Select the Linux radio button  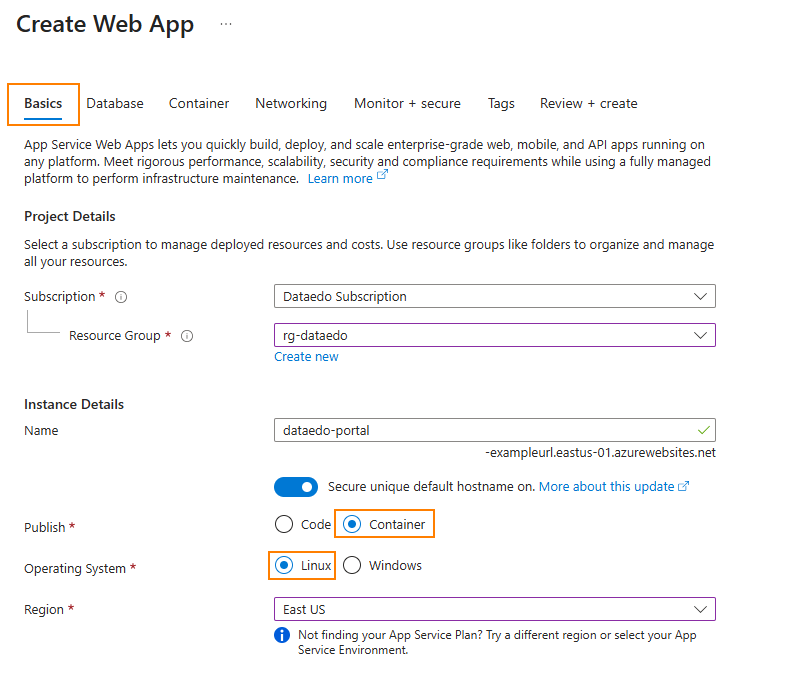pos(284,565)
